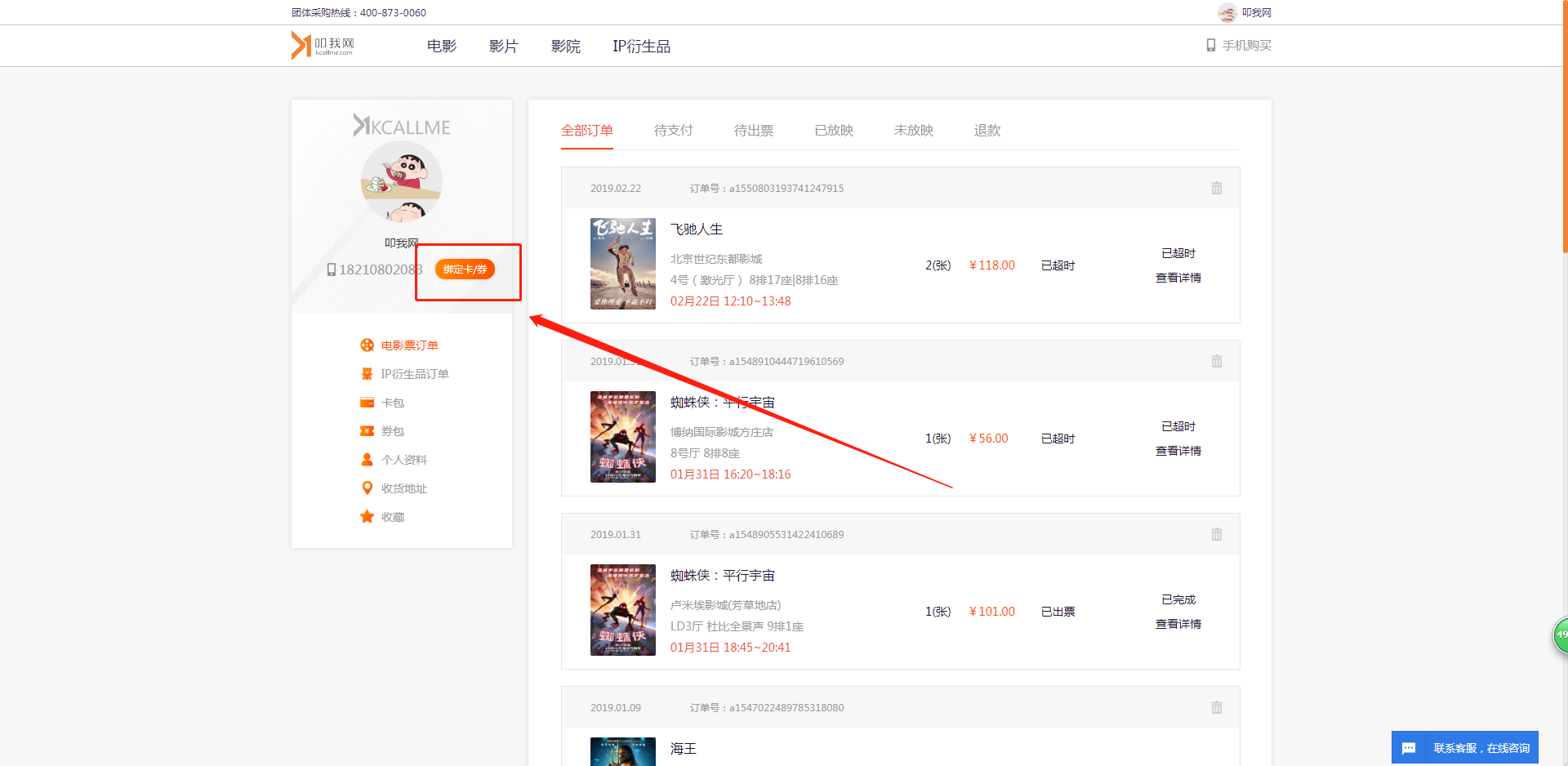
Task: Click the star icon beside 收藏
Action: point(367,517)
